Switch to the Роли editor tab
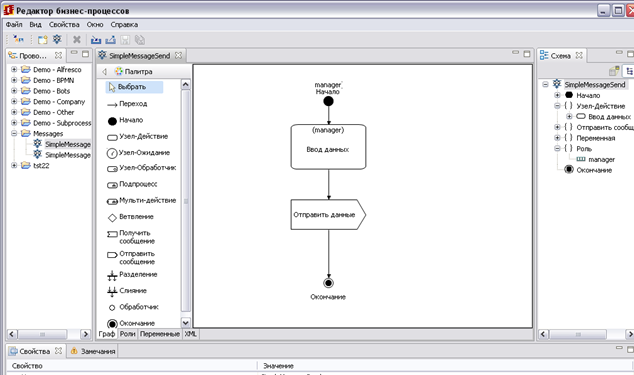This screenshot has width=634, height=375. [x=127, y=334]
